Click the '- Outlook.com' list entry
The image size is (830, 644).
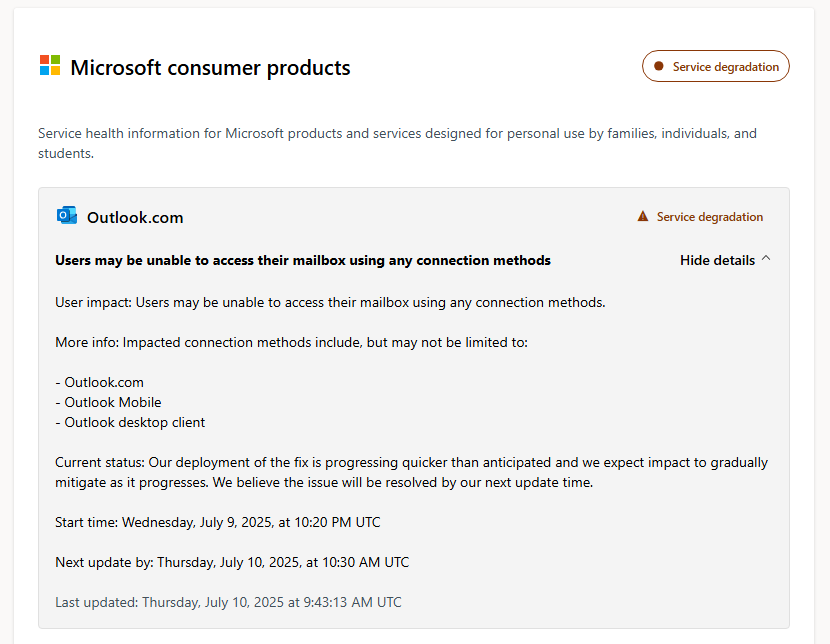tap(100, 382)
